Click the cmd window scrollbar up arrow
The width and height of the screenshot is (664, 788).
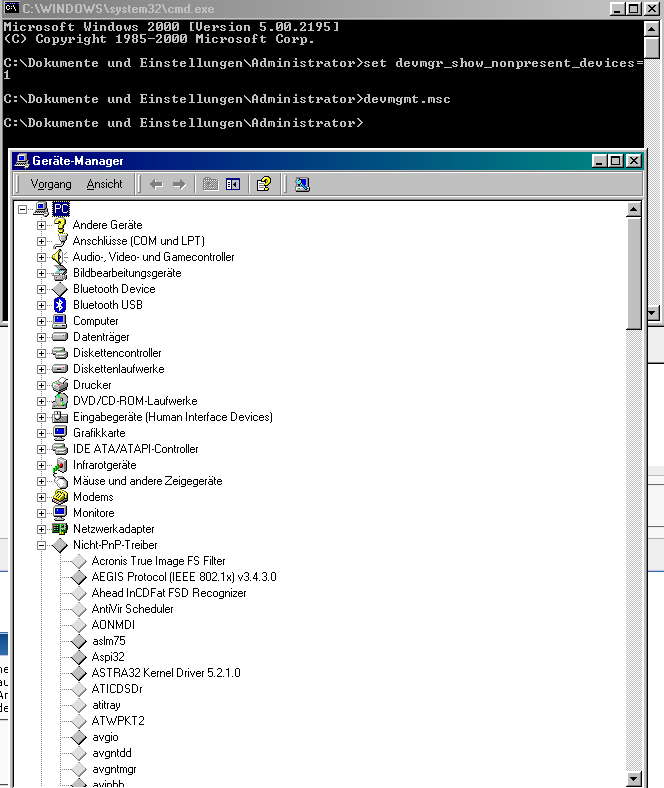point(652,29)
